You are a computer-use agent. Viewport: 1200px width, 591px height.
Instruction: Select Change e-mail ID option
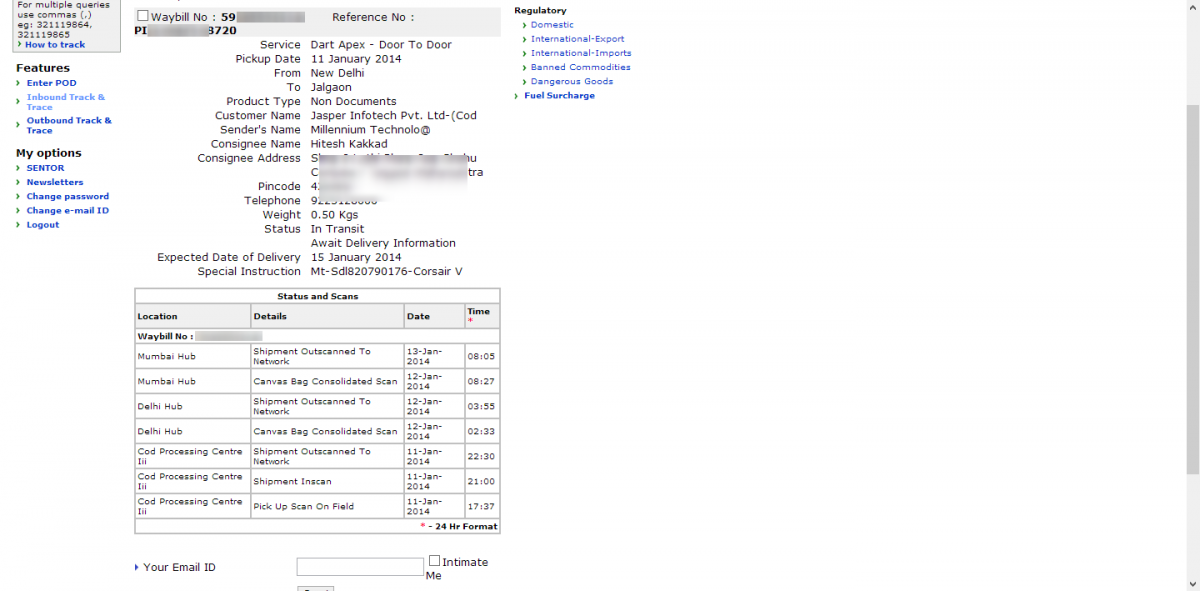coord(67,211)
